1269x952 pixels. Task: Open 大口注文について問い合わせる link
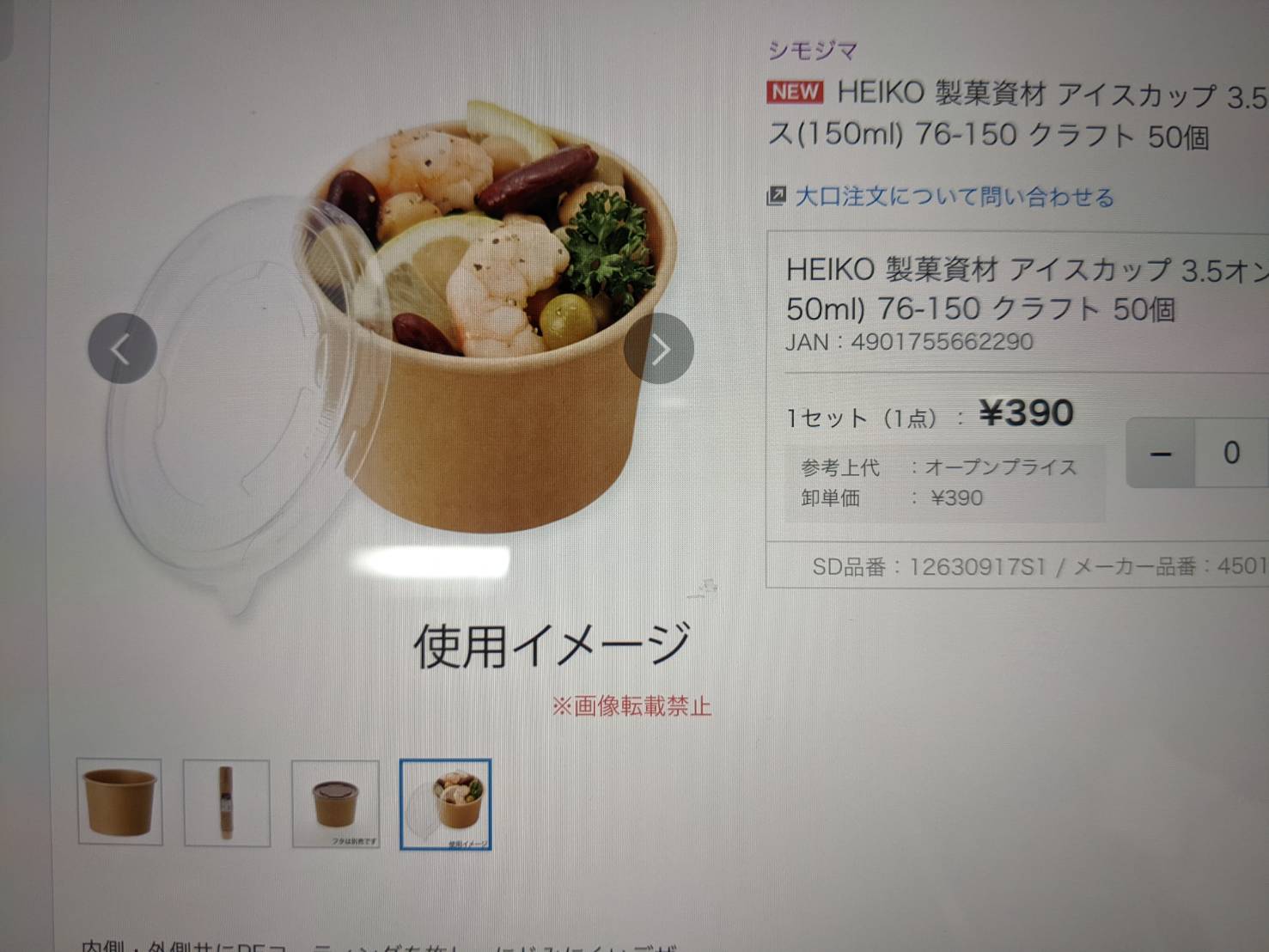[x=955, y=197]
